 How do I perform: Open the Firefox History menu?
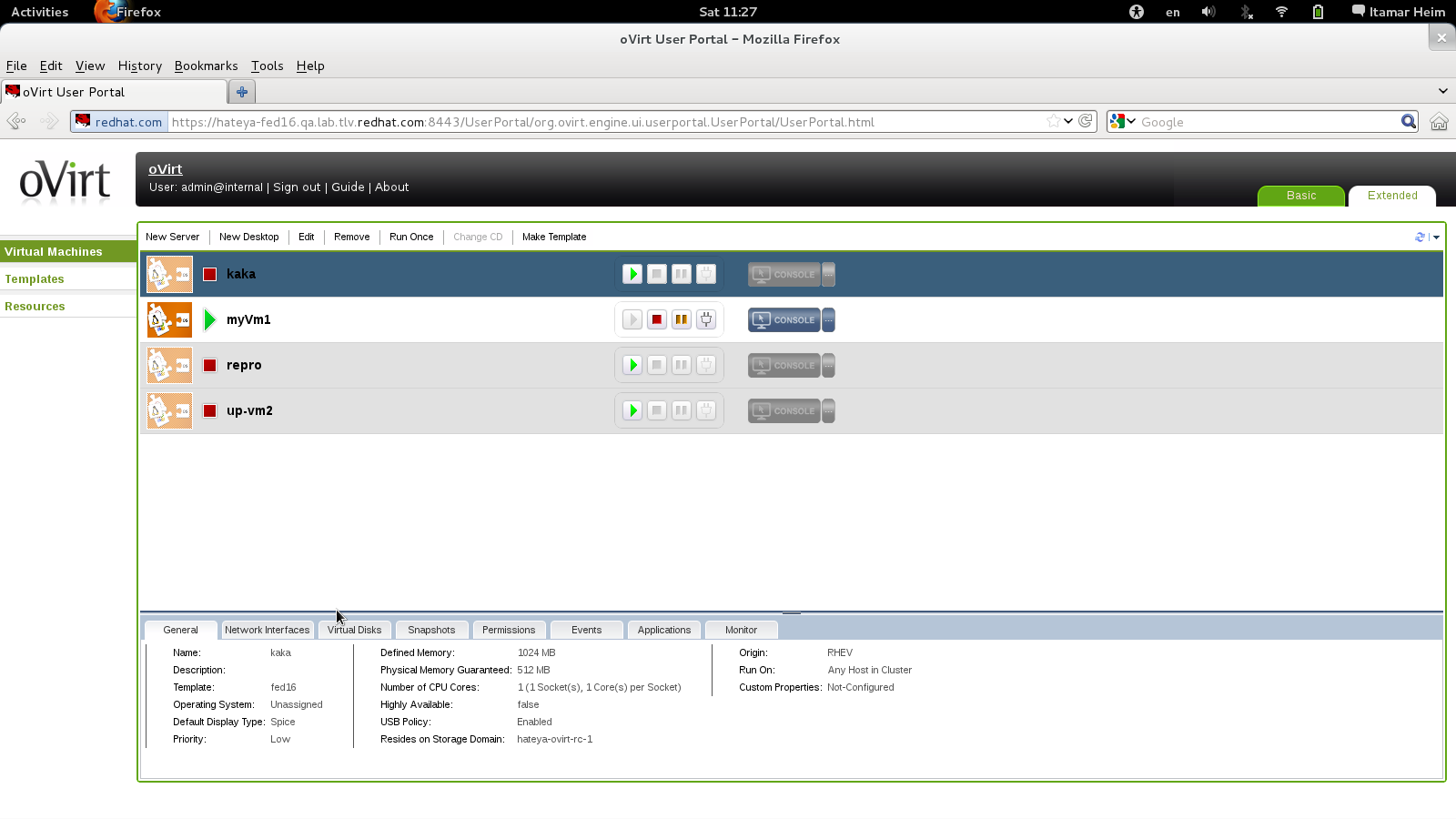coord(140,66)
